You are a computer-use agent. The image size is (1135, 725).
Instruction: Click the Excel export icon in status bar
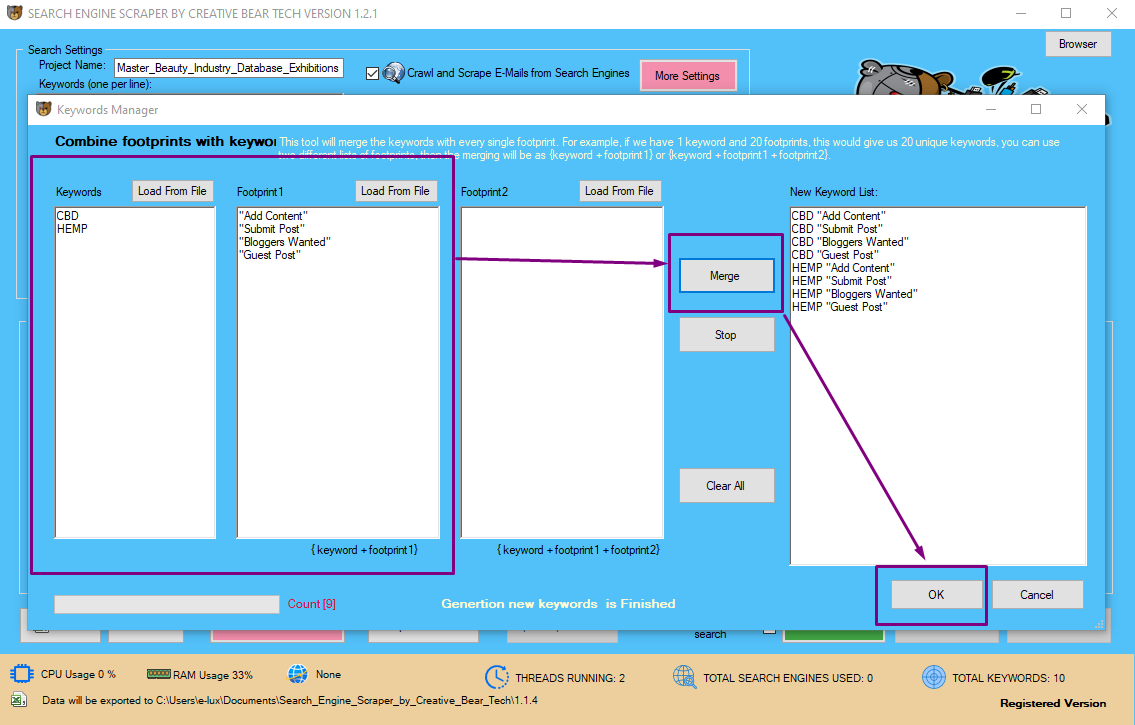[19, 700]
